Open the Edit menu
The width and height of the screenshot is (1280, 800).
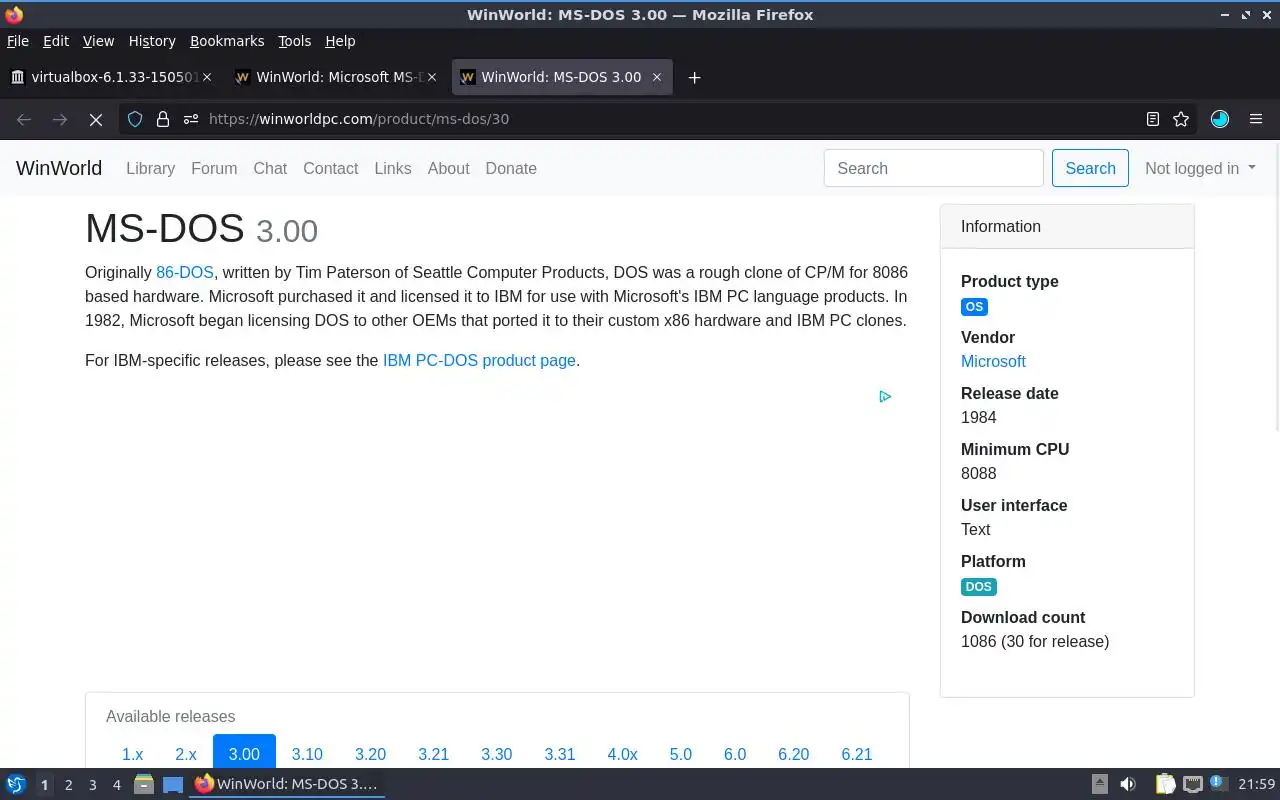pyautogui.click(x=56, y=41)
